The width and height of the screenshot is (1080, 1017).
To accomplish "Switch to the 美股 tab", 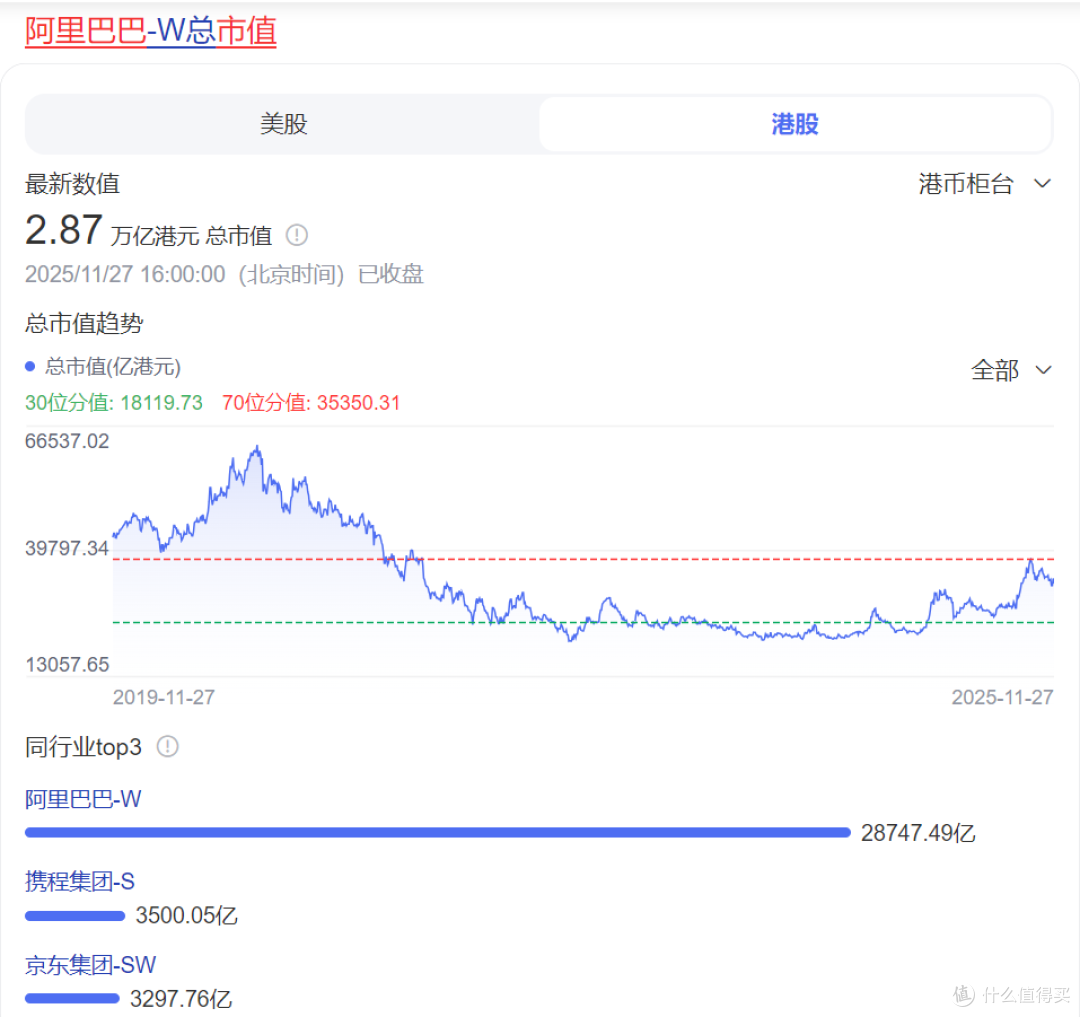I will pyautogui.click(x=283, y=124).
